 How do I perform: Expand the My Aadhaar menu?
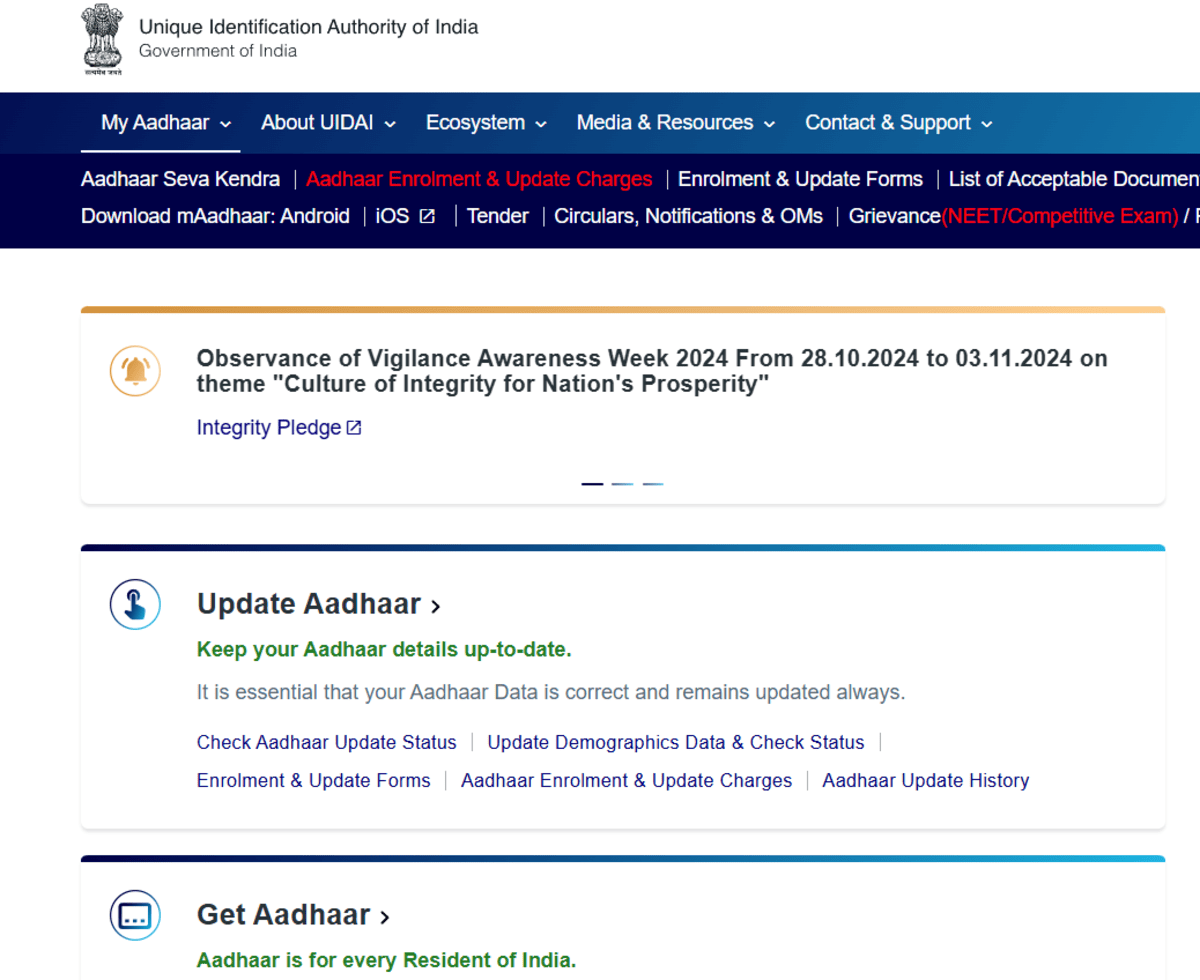click(166, 123)
